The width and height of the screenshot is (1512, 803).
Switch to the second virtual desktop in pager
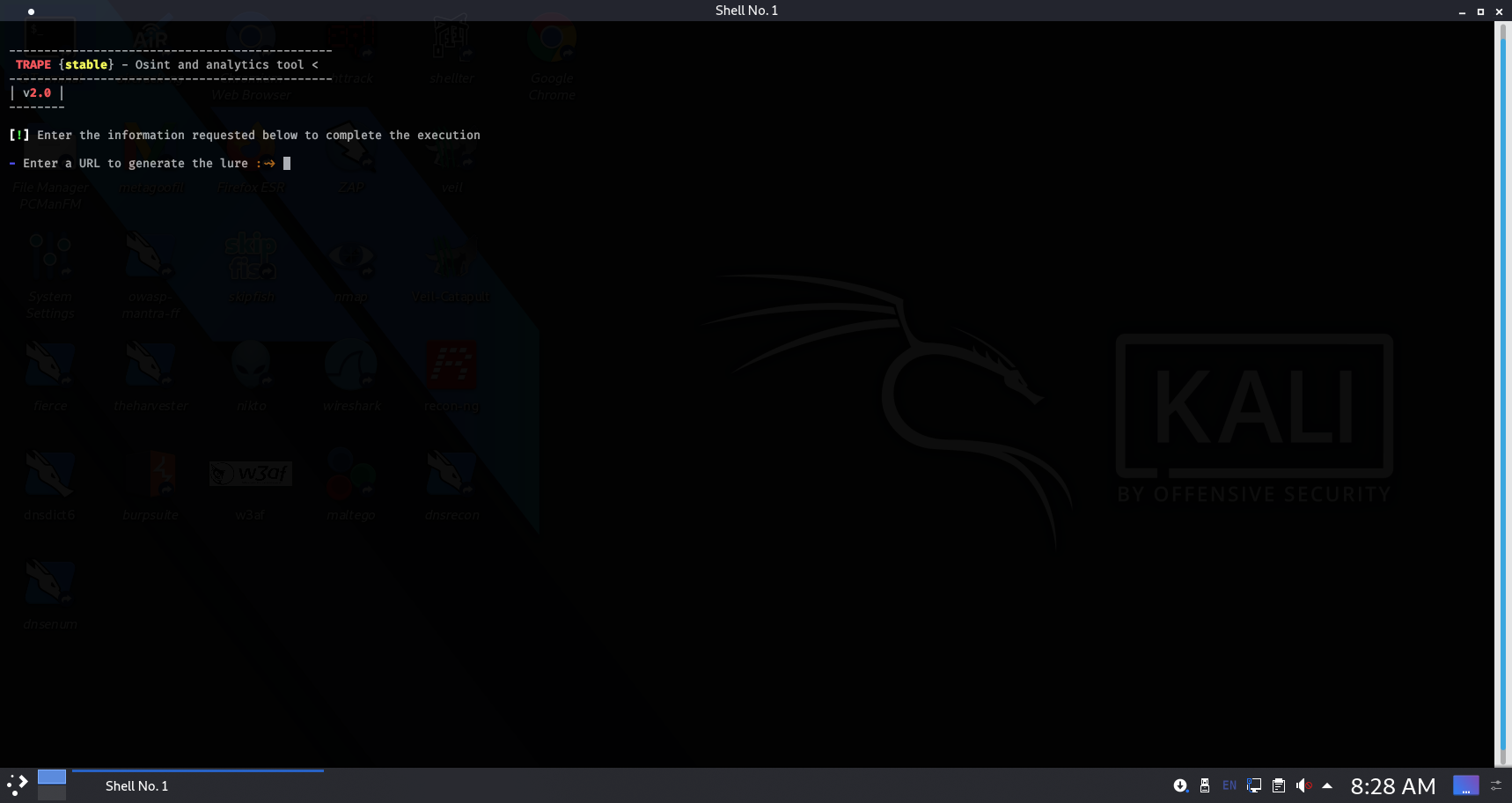[x=52, y=793]
